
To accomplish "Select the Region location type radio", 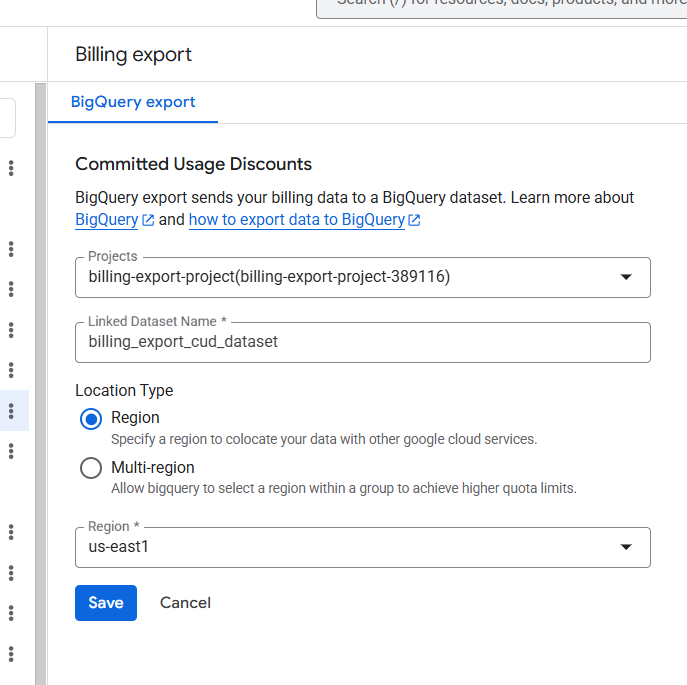I will pos(91,419).
